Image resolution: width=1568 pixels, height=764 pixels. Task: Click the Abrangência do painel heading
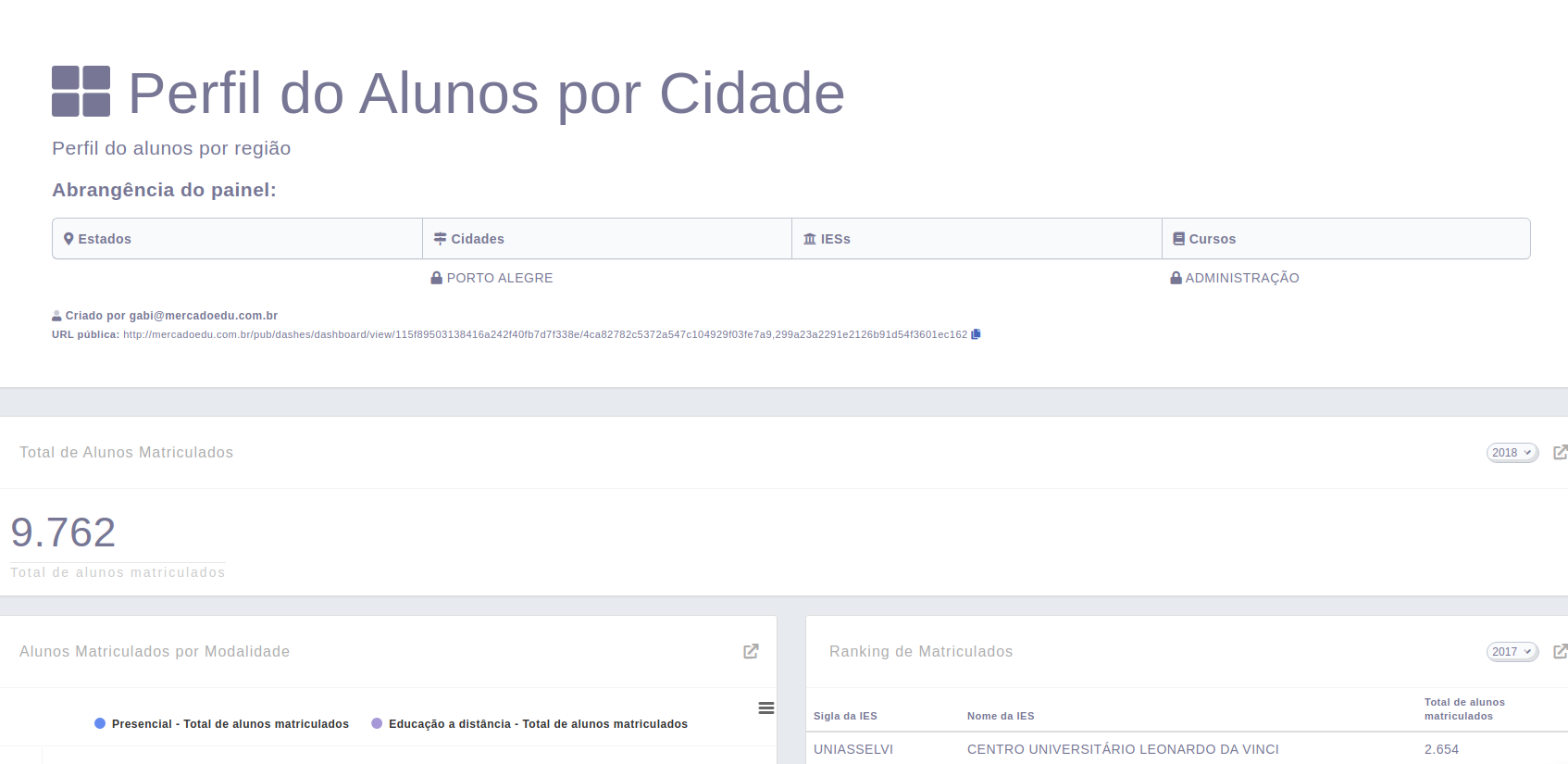click(x=164, y=190)
